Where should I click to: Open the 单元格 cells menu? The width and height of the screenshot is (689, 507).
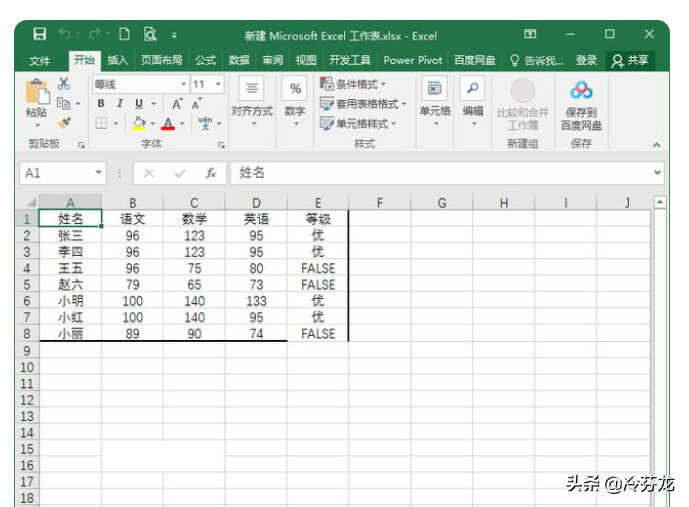coord(435,102)
